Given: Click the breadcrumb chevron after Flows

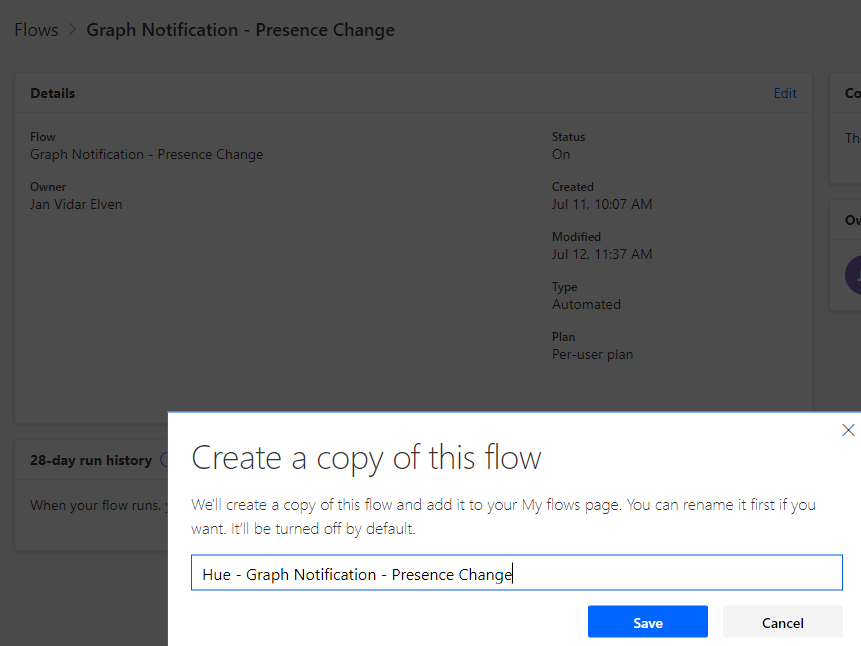Looking at the screenshot, I should pos(72,30).
